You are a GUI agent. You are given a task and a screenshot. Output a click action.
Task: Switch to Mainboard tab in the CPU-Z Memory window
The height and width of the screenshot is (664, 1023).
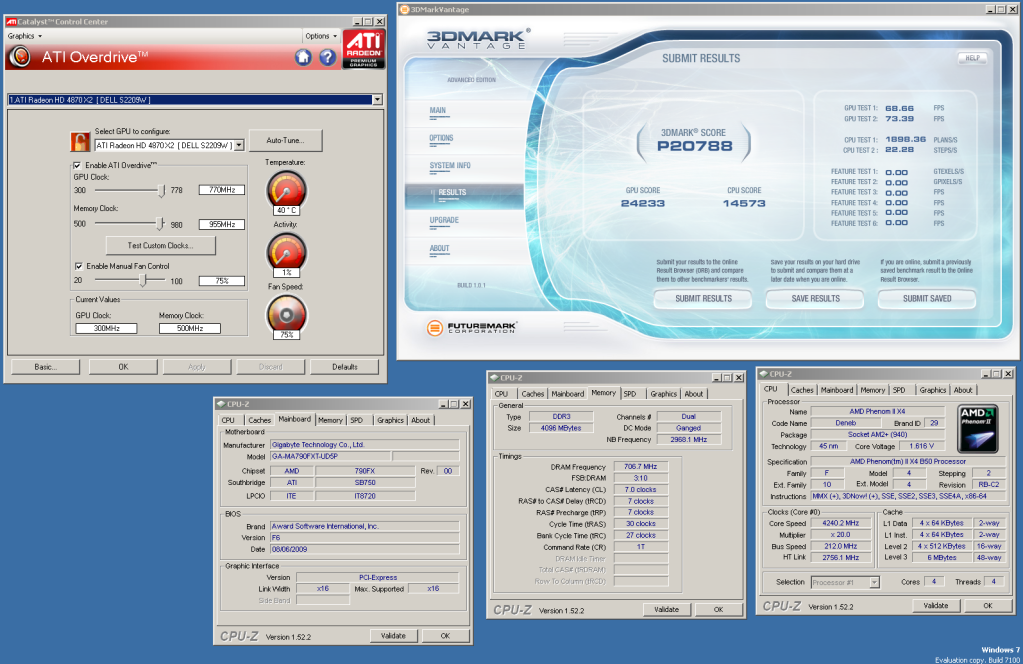(x=568, y=394)
